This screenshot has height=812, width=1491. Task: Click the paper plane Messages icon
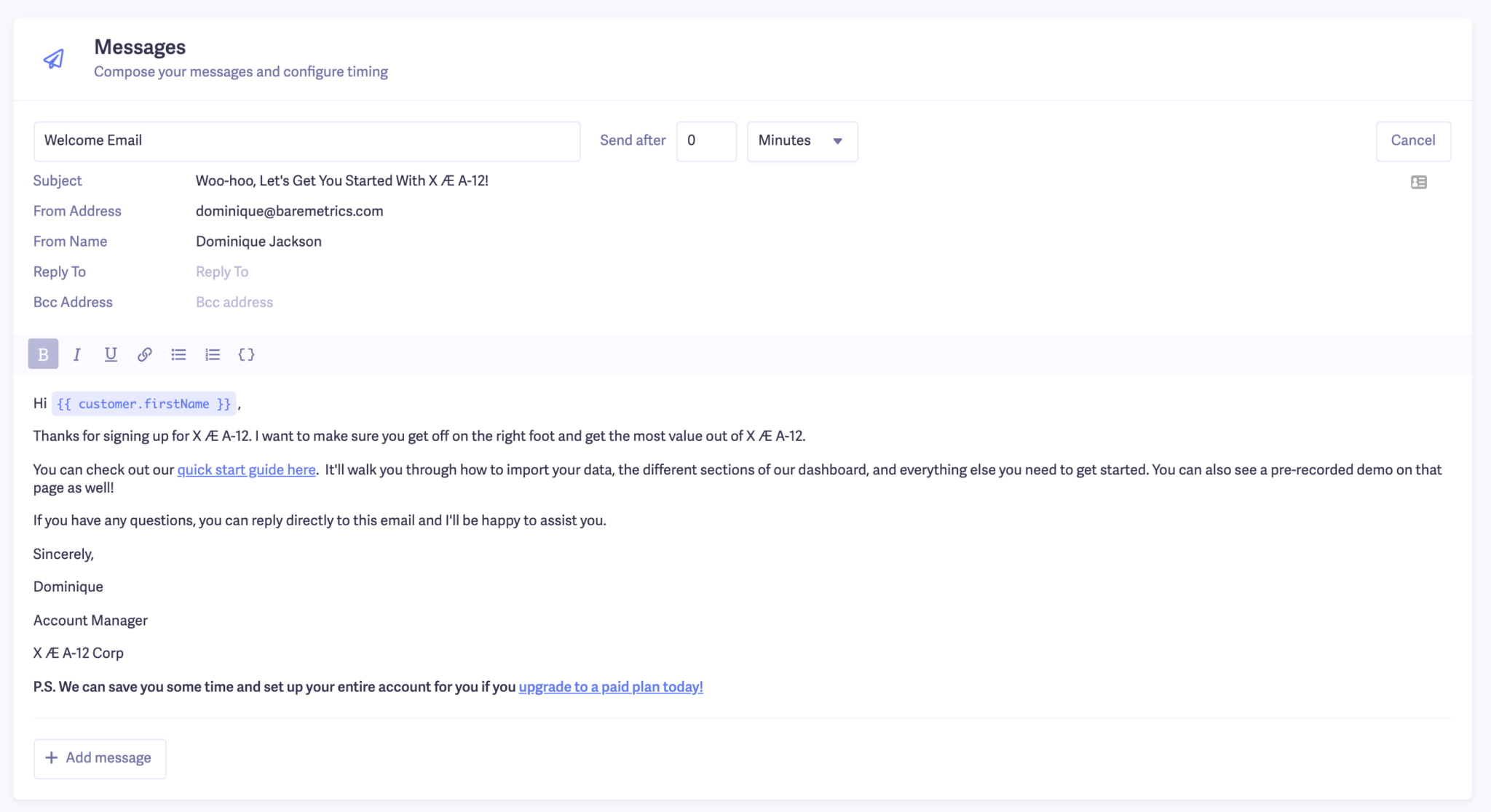point(52,58)
